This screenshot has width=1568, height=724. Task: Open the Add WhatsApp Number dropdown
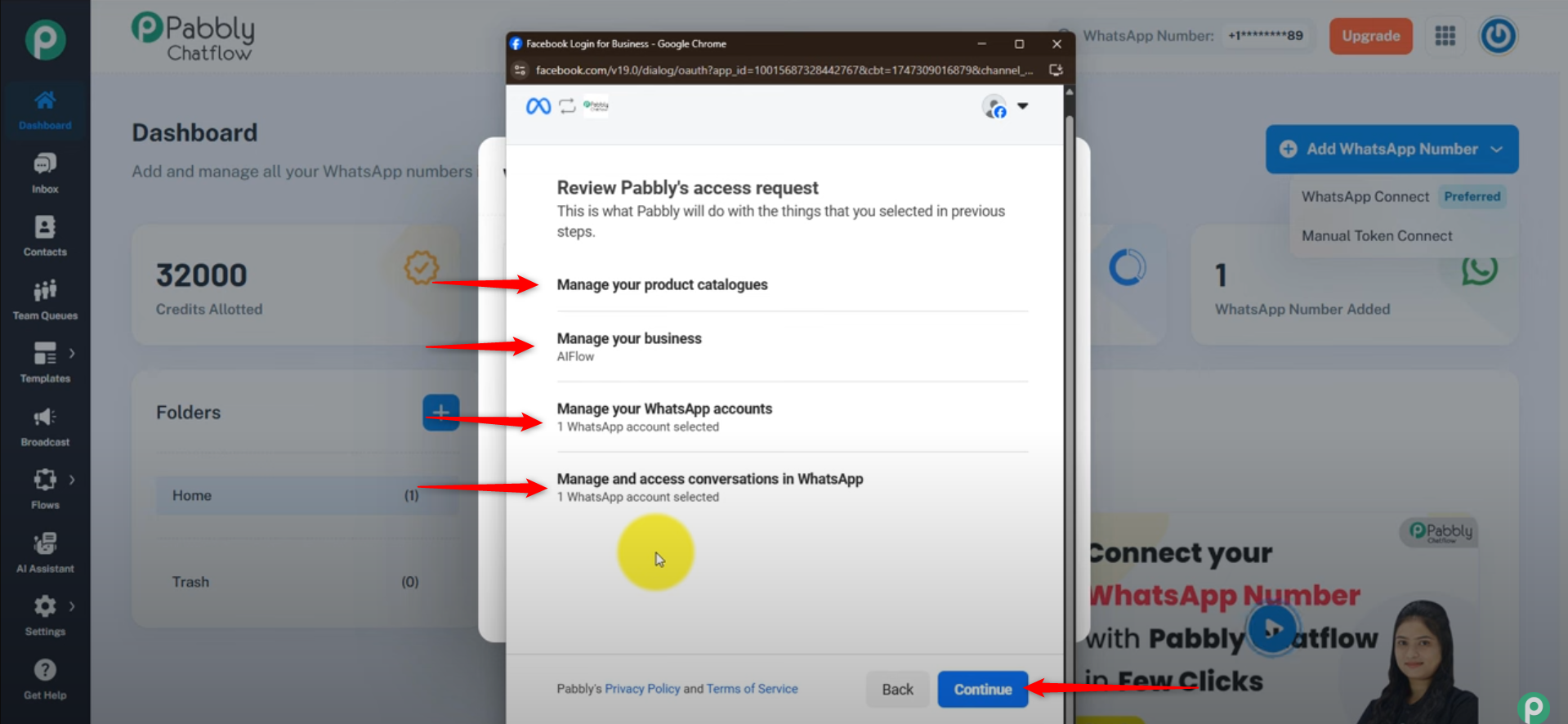point(1392,149)
